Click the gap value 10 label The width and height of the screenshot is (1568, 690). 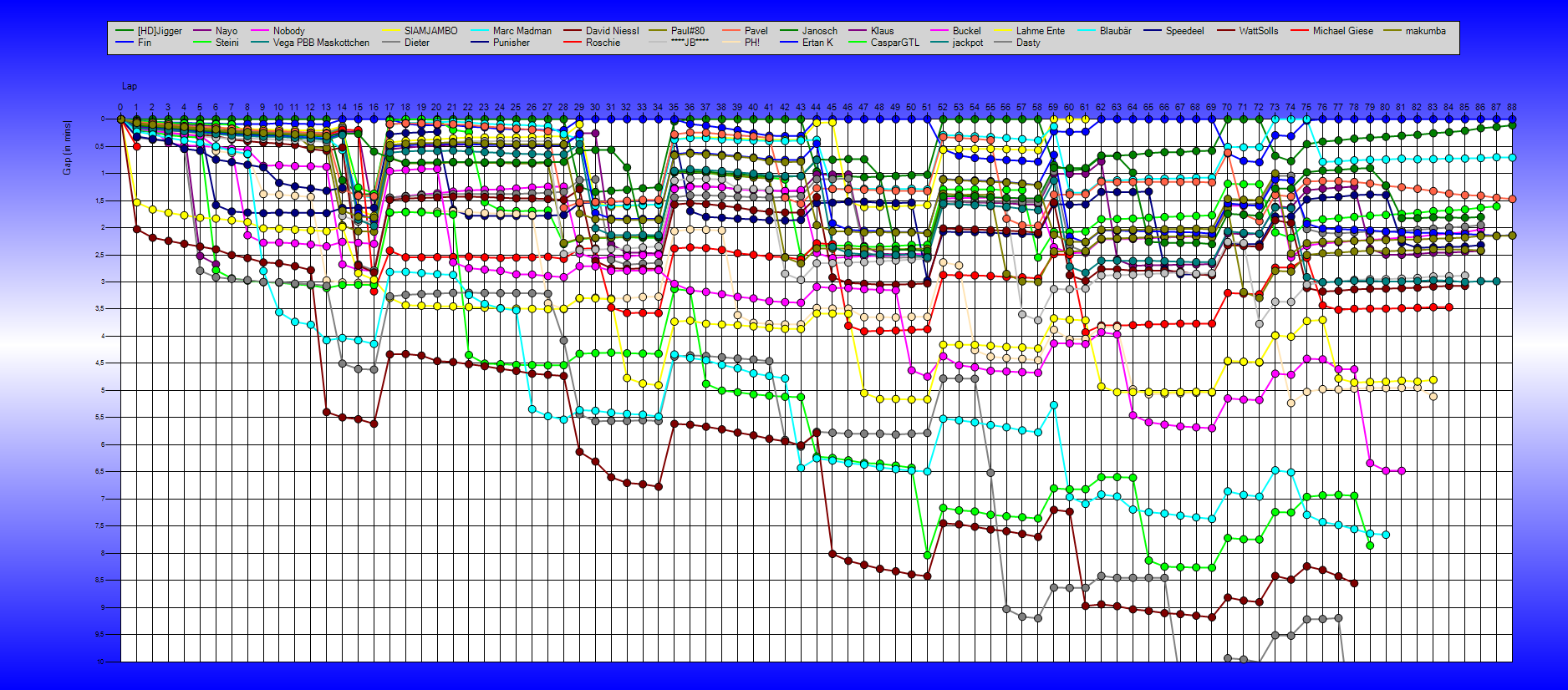pyautogui.click(x=101, y=662)
